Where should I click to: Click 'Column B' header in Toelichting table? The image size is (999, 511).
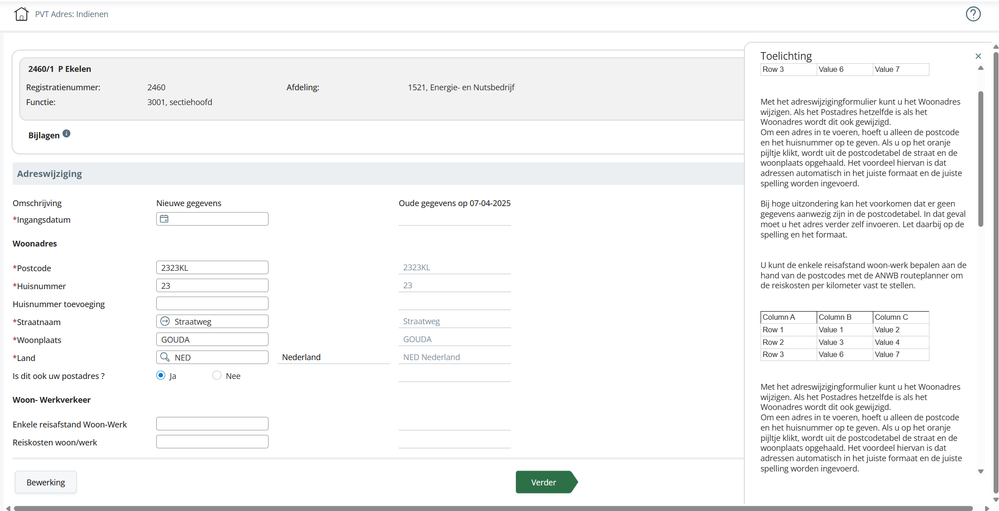(x=845, y=317)
